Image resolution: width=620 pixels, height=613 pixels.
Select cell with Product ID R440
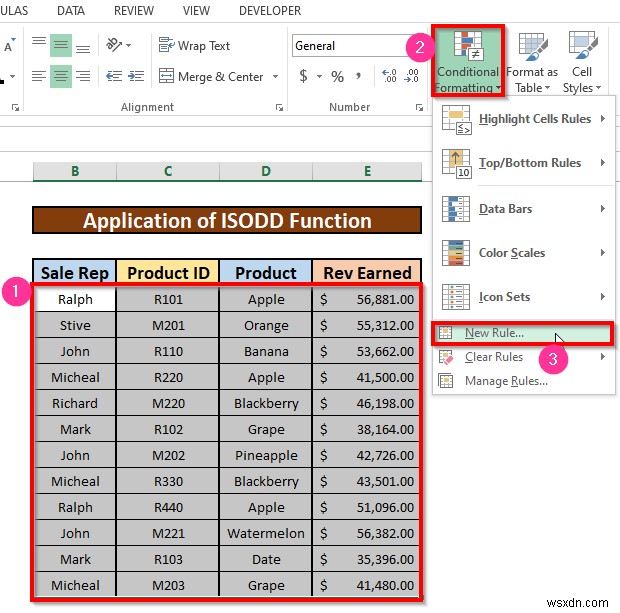(168, 507)
